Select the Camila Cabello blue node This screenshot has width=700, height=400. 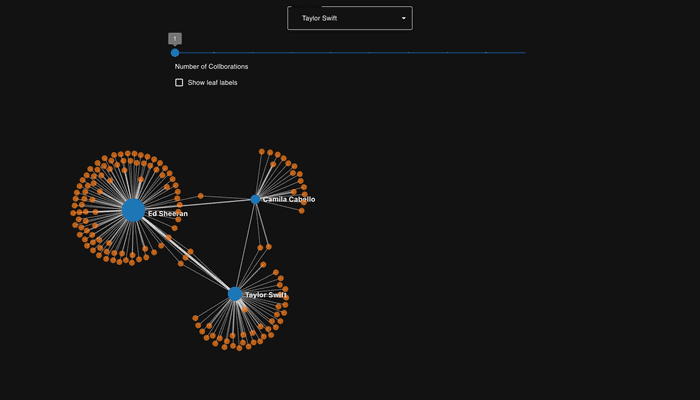click(255, 199)
